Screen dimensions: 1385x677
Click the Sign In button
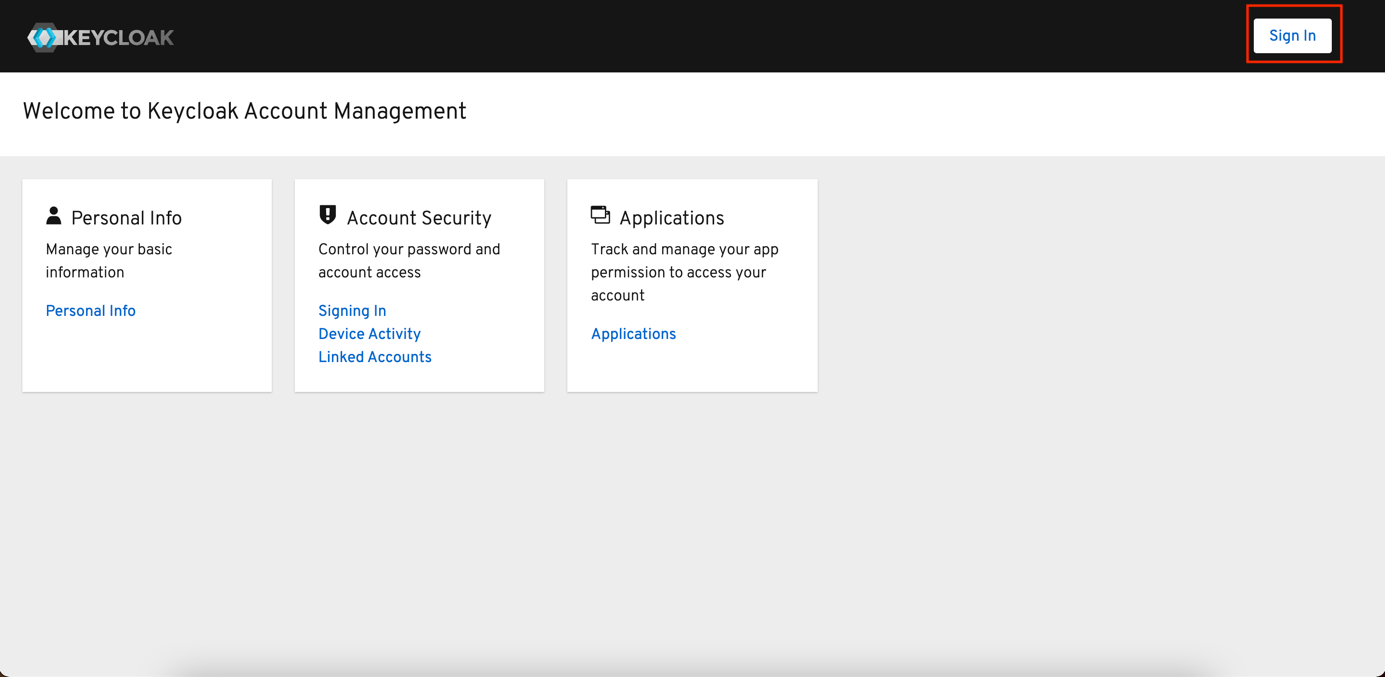pos(1292,36)
